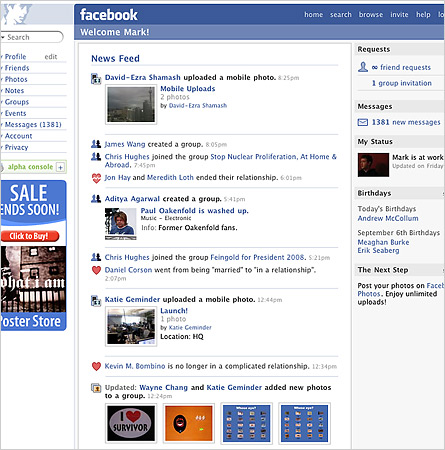Image resolution: width=445 pixels, height=450 pixels.
Task: Open the Search box dropdown arrow
Action: coord(3,37)
